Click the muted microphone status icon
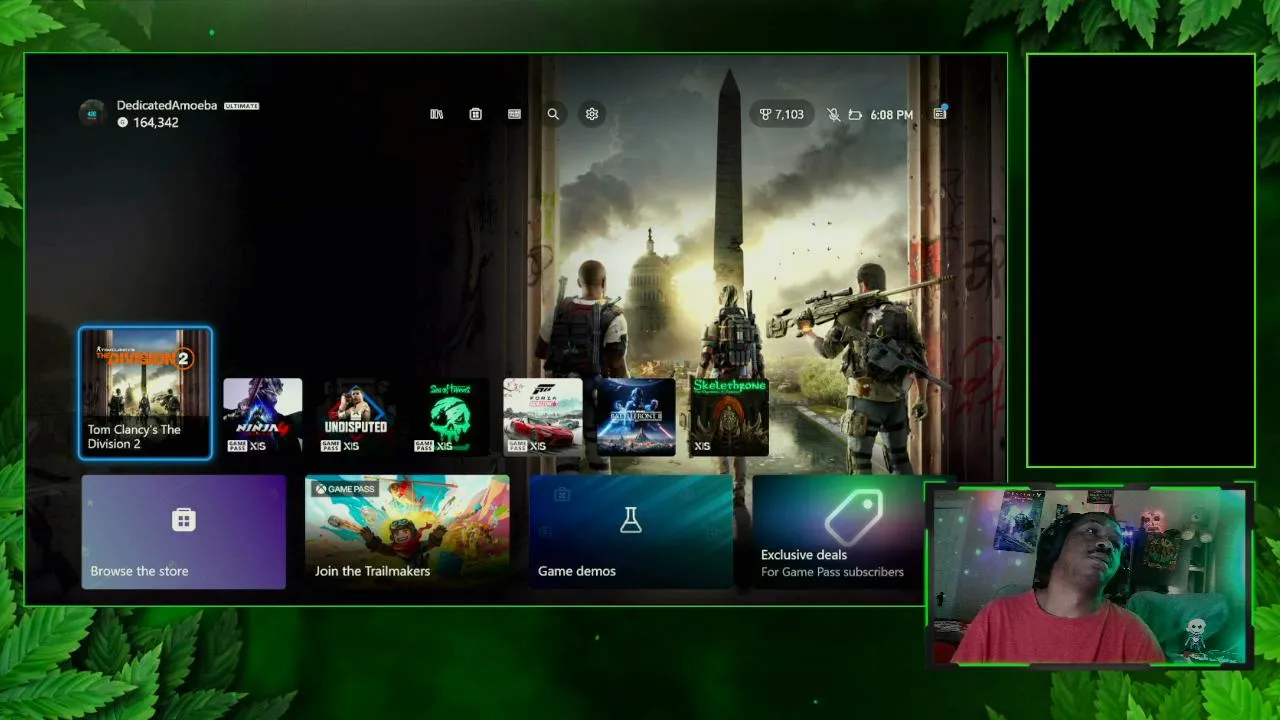This screenshot has height=720, width=1280. click(x=834, y=115)
